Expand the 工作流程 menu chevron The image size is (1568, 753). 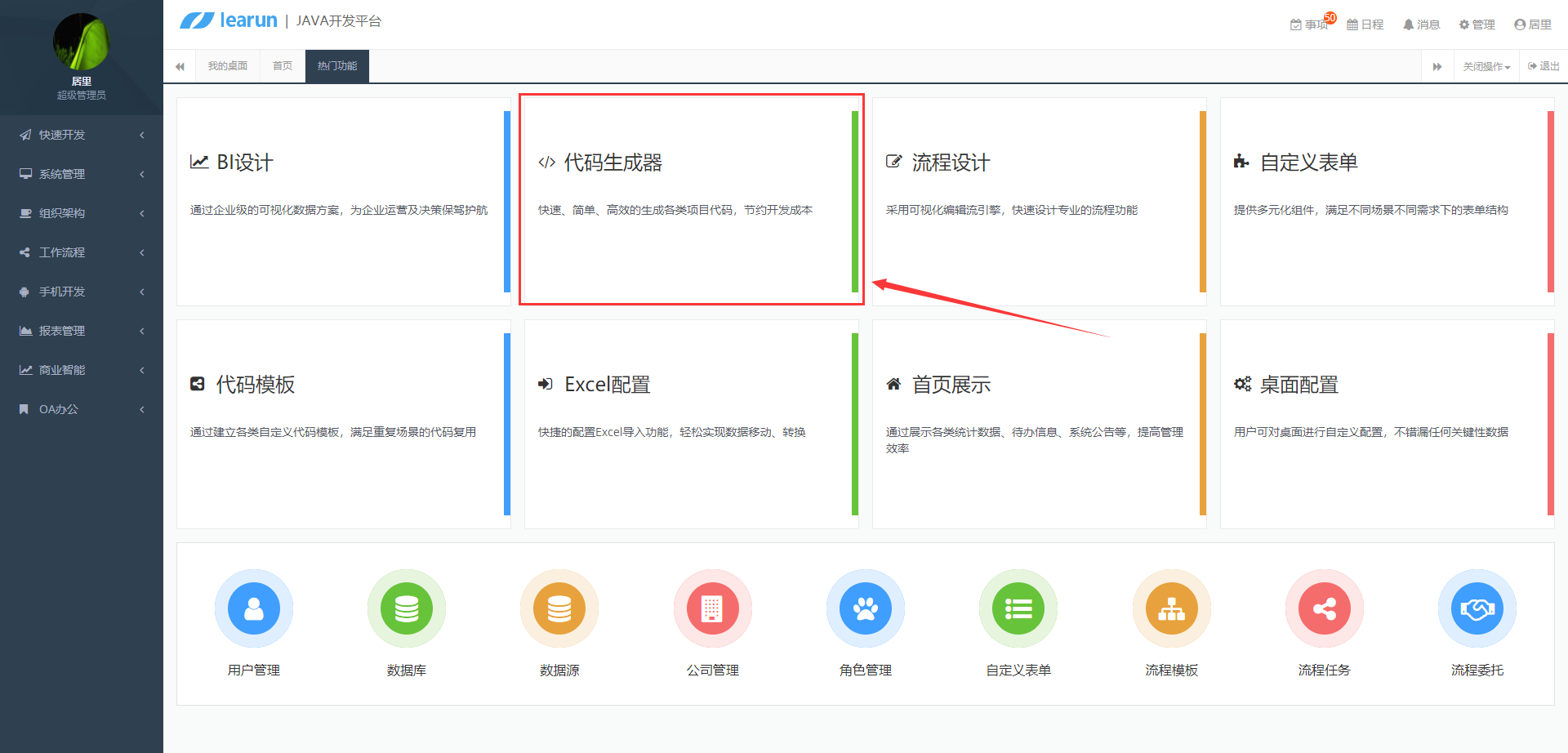coord(141,252)
